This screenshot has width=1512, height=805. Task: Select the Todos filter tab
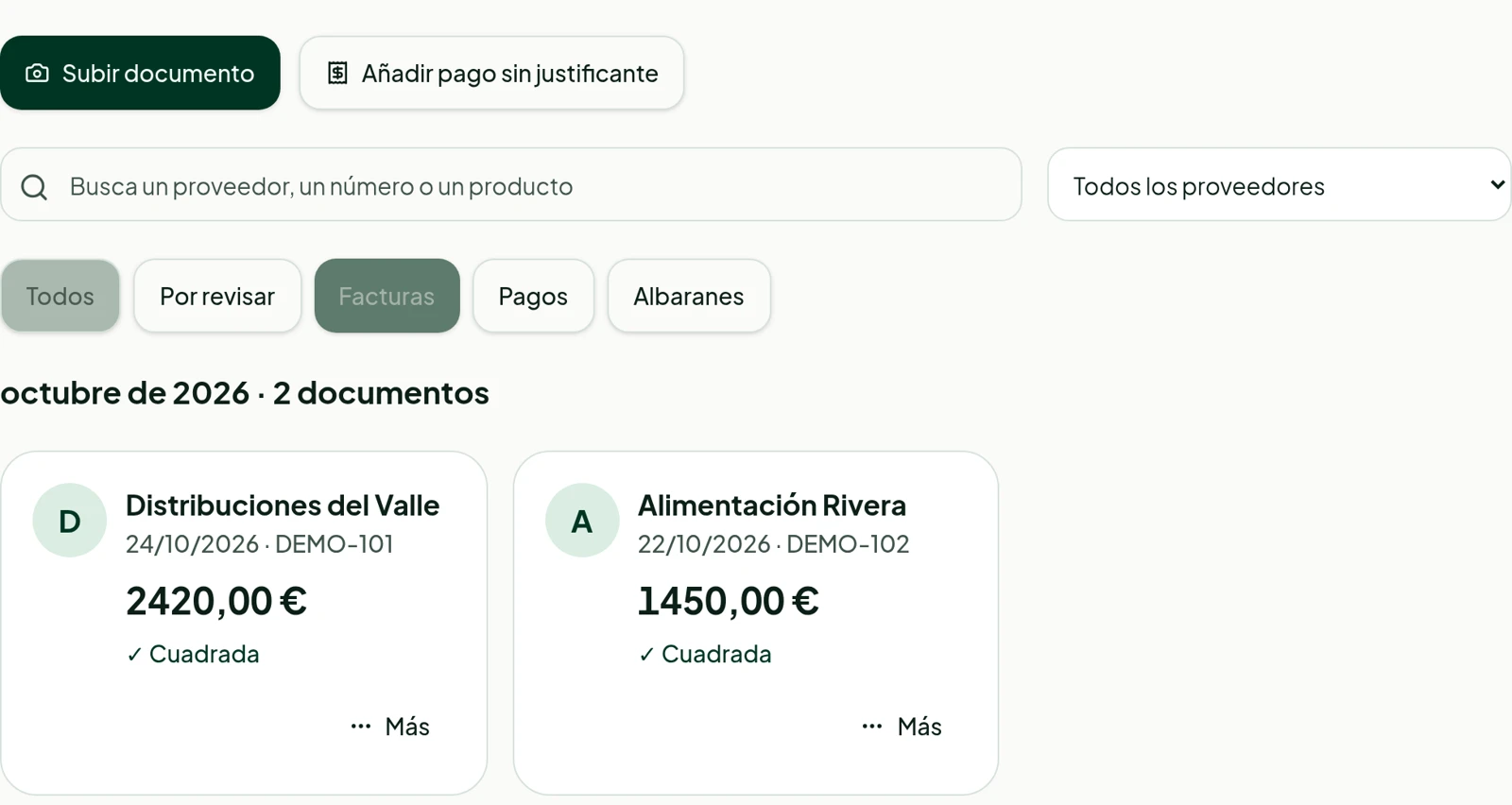point(60,297)
